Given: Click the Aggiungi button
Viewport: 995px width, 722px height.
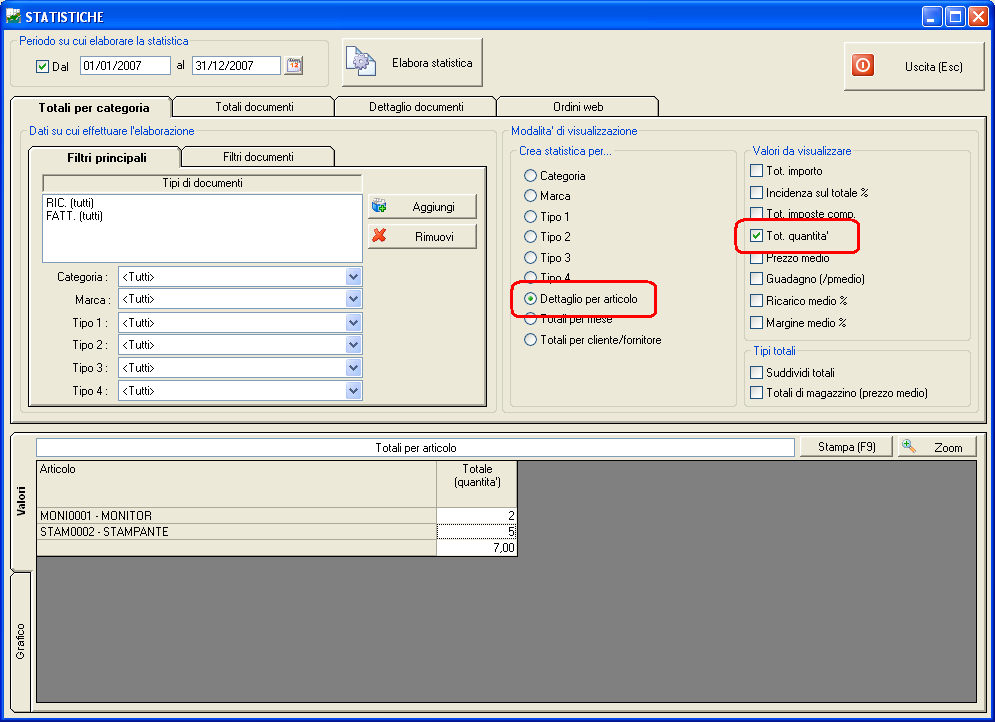Looking at the screenshot, I should [x=422, y=207].
